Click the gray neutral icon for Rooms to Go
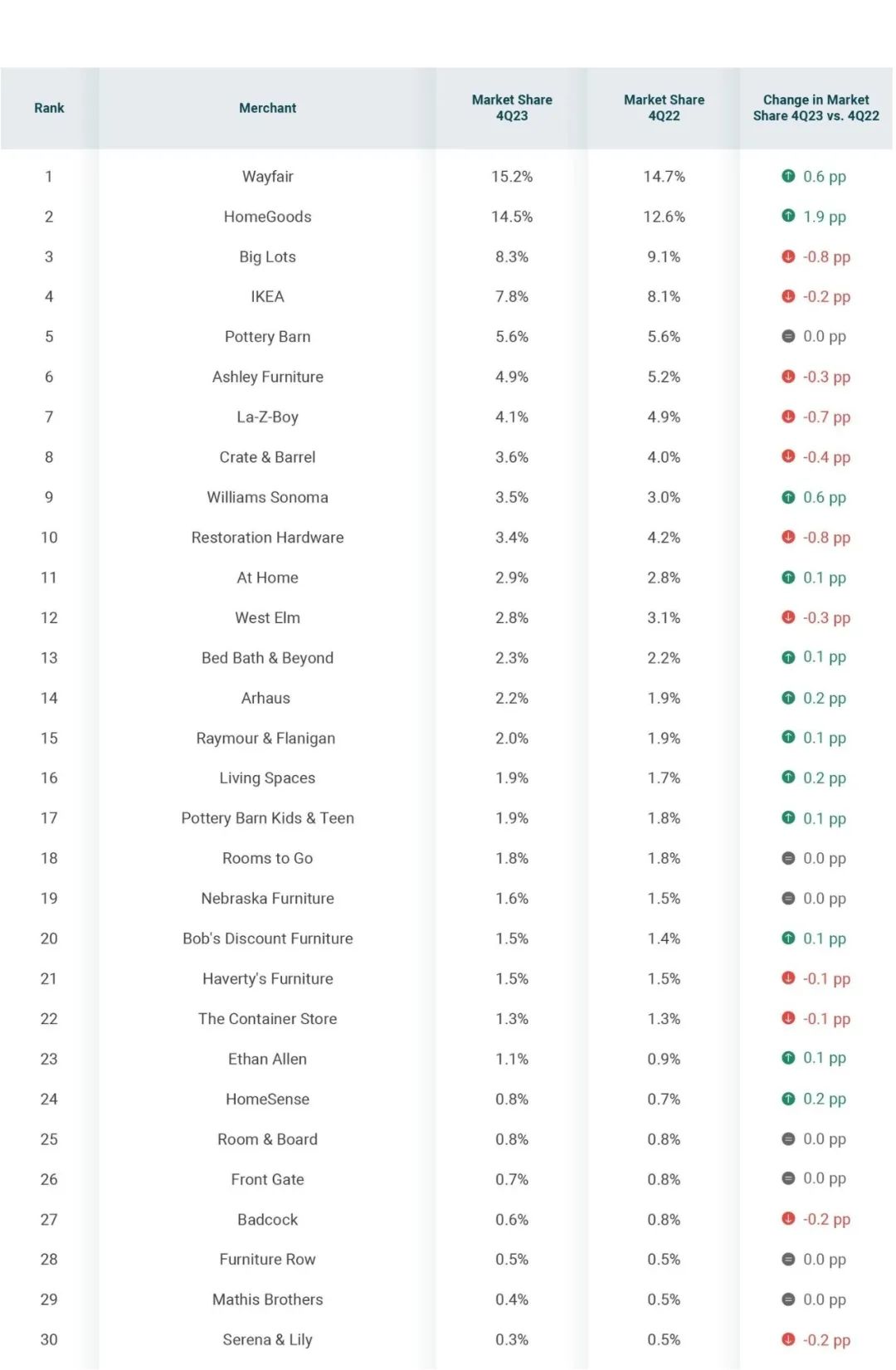This screenshot has width=896, height=1370. click(788, 858)
